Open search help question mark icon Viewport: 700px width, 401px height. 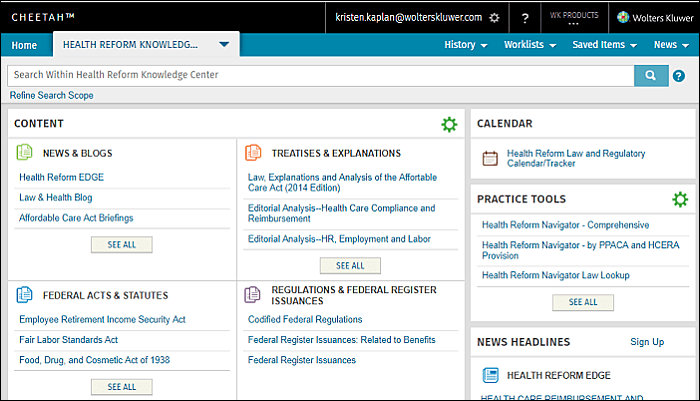coord(679,75)
